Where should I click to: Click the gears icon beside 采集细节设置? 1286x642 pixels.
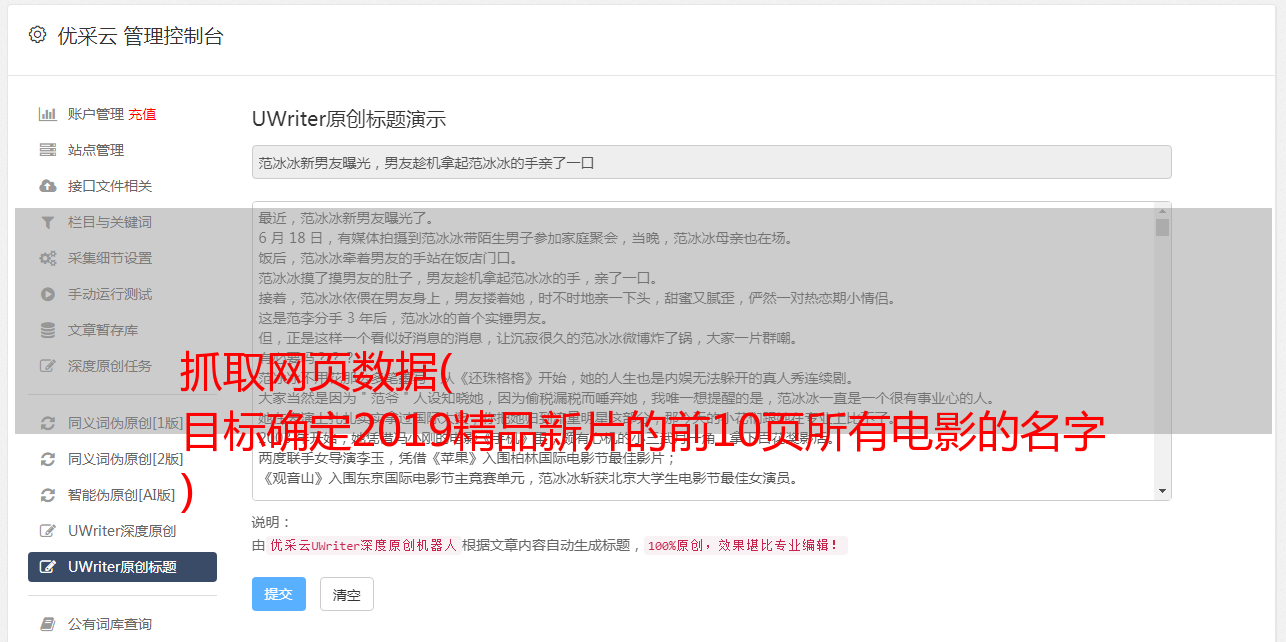tap(47, 258)
